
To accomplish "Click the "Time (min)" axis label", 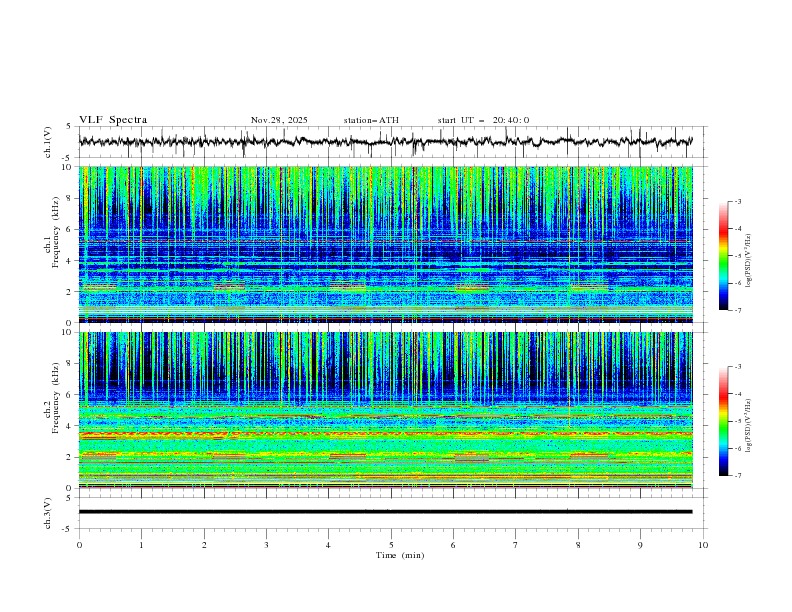I will coord(400,555).
